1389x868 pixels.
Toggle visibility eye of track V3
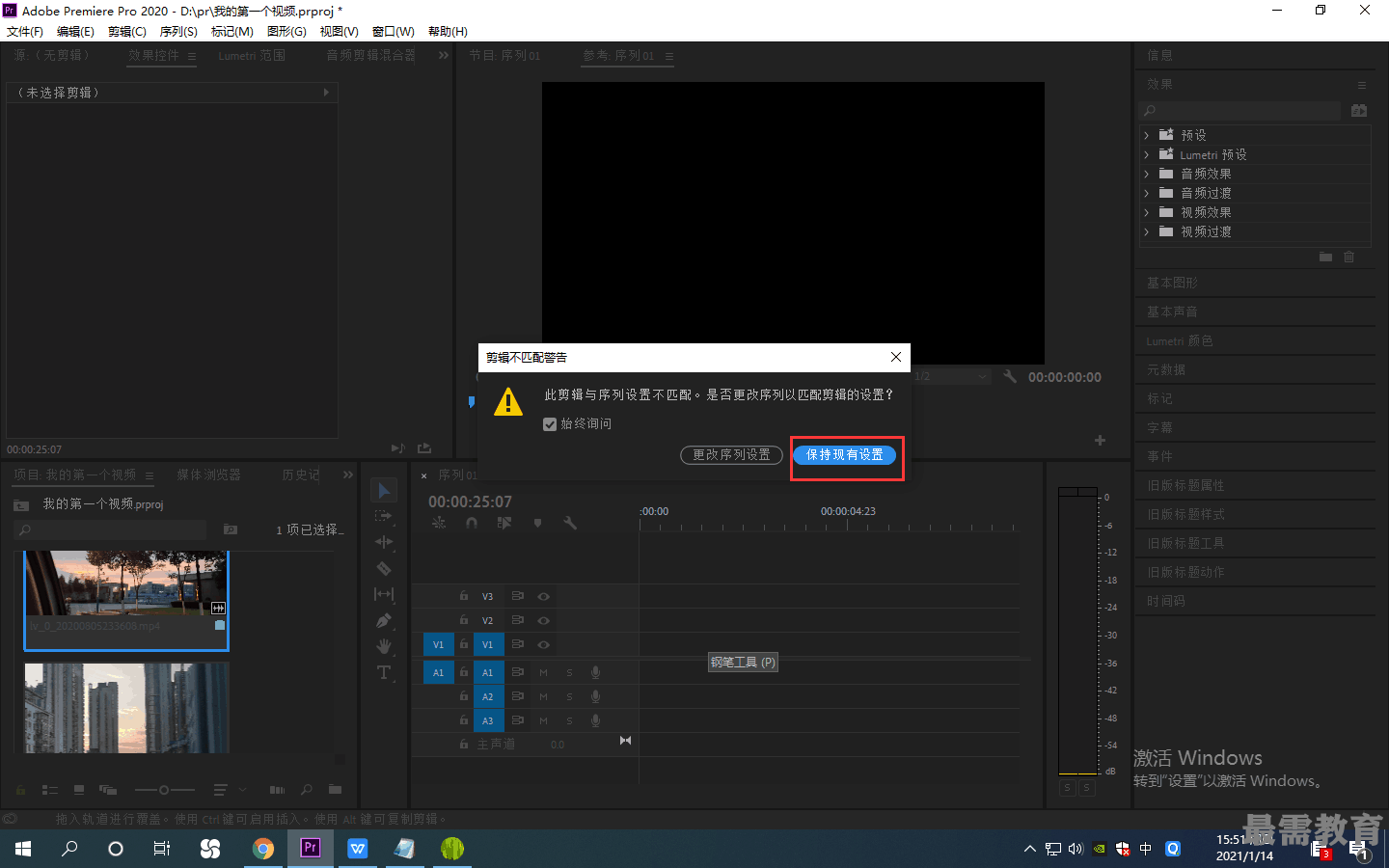[x=543, y=597]
